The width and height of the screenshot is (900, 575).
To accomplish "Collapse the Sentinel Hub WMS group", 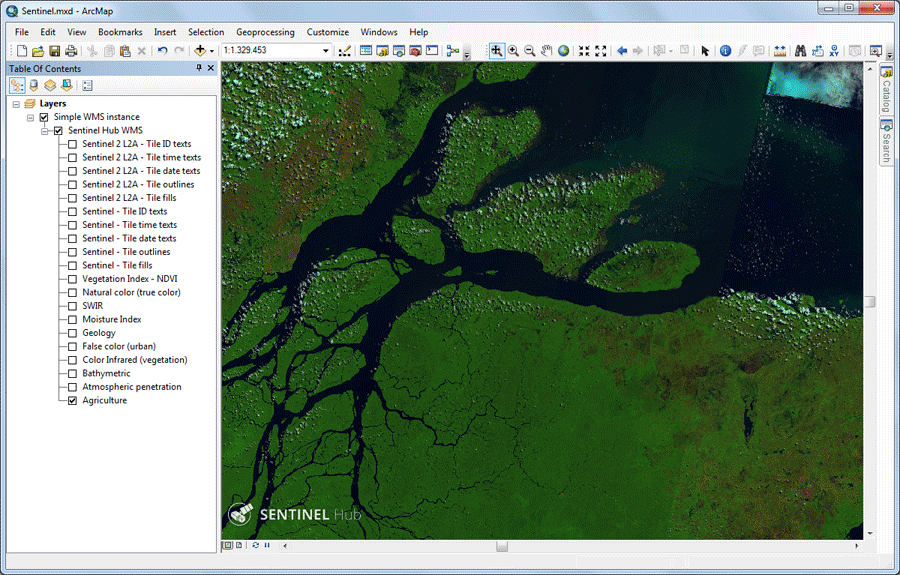I will 45,131.
